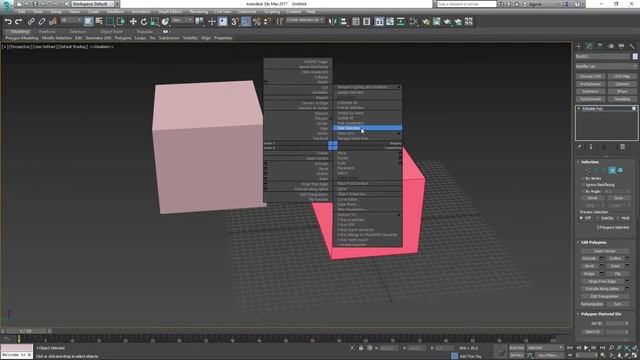Collapse the Selection rollout
Image resolution: width=640 pixels, height=360 pixels.
[x=589, y=162]
